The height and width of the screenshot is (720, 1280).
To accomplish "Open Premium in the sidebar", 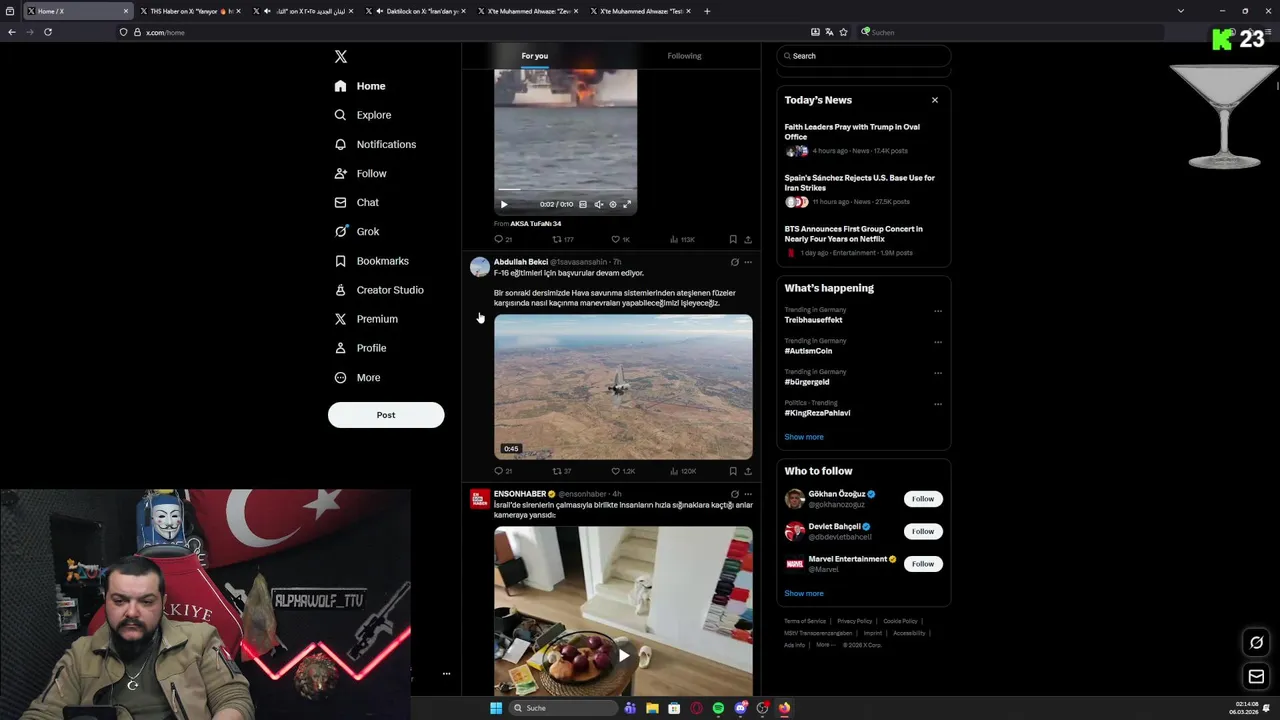I will coord(366,319).
